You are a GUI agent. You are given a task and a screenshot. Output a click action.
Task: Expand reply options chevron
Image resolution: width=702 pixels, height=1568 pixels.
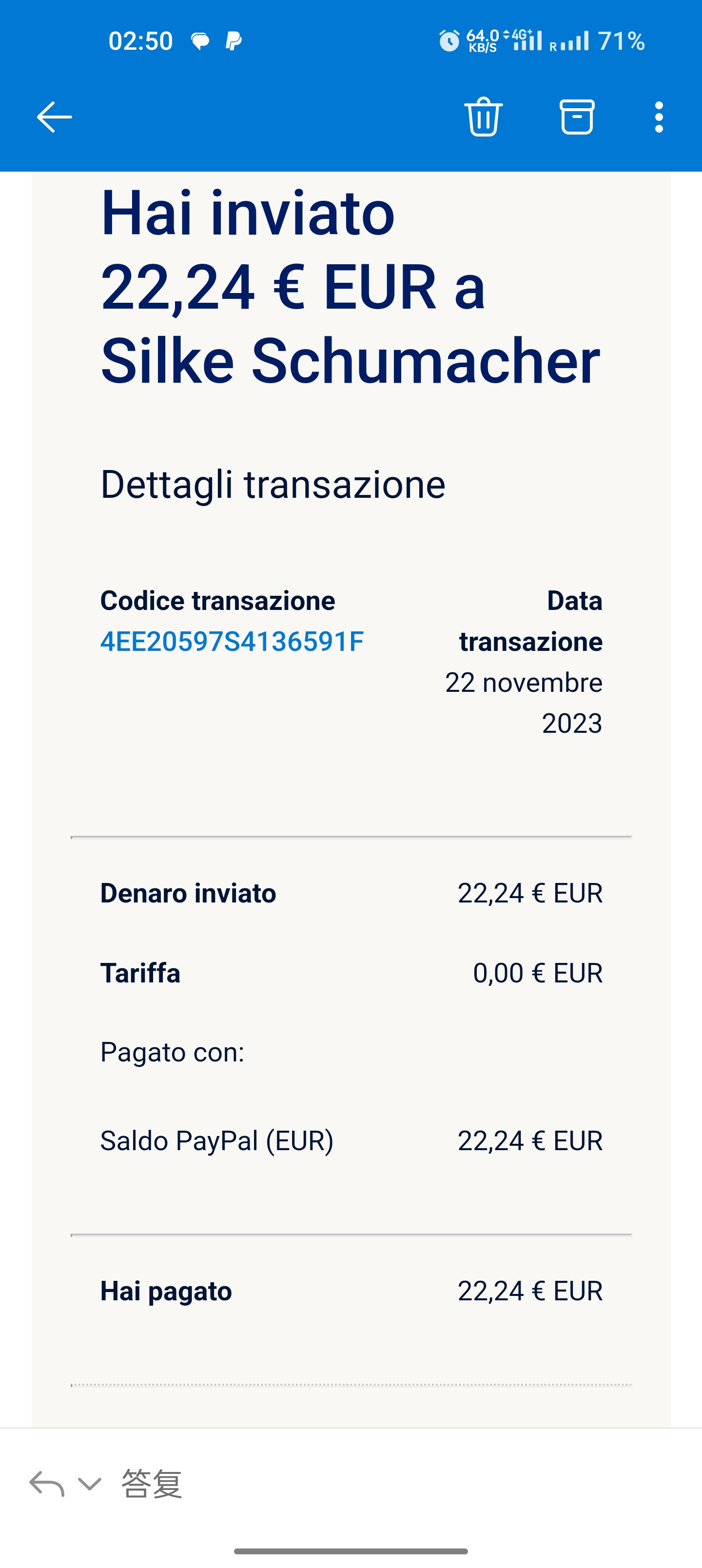point(90,1483)
